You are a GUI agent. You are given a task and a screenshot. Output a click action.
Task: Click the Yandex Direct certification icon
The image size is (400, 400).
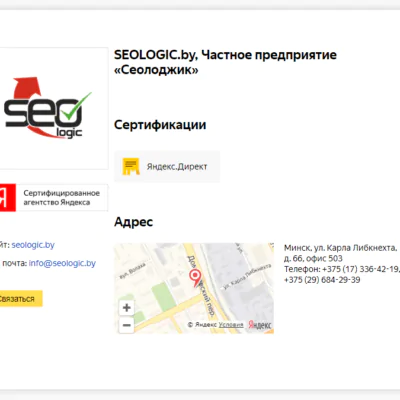[131, 166]
